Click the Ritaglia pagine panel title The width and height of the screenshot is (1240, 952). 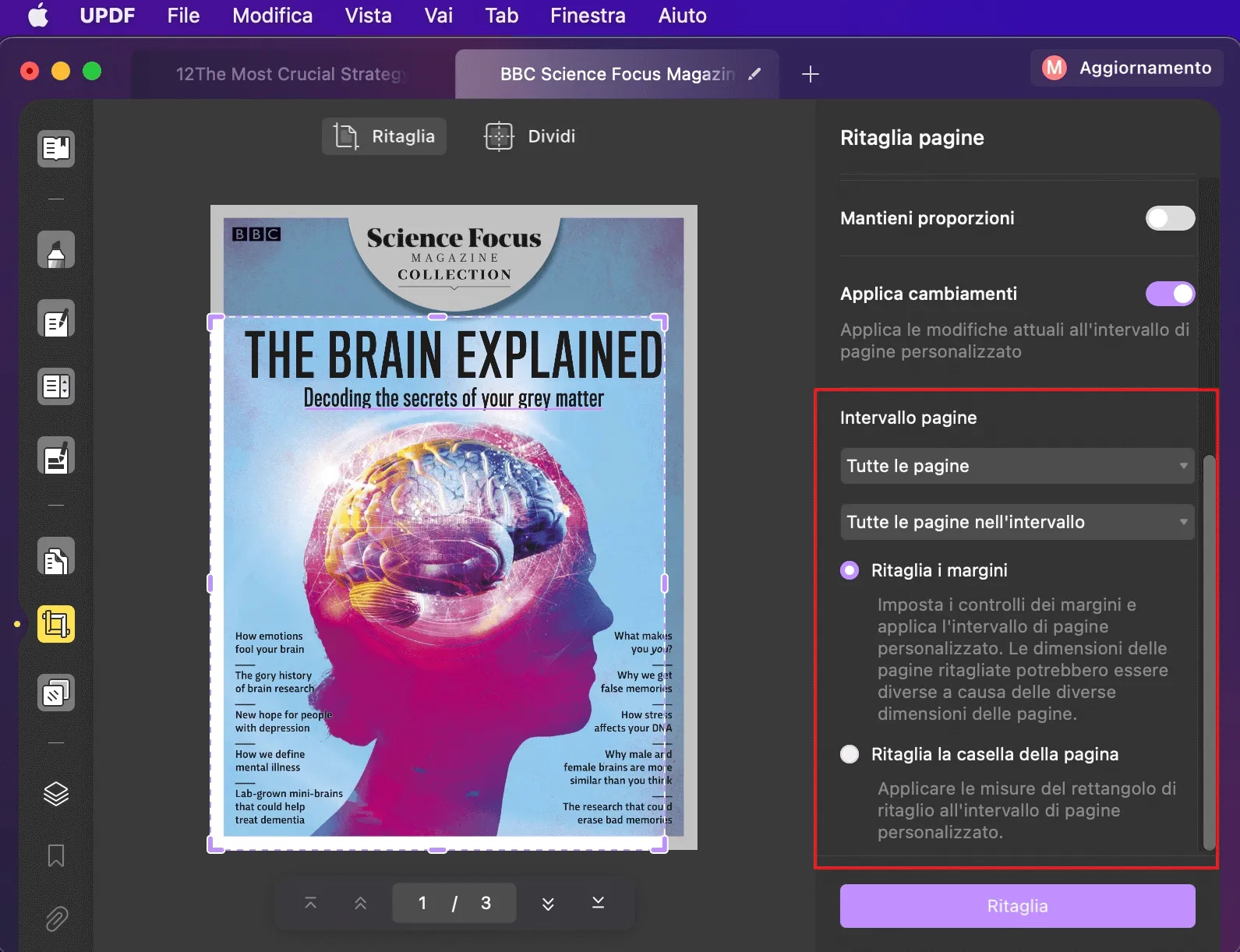click(x=912, y=138)
